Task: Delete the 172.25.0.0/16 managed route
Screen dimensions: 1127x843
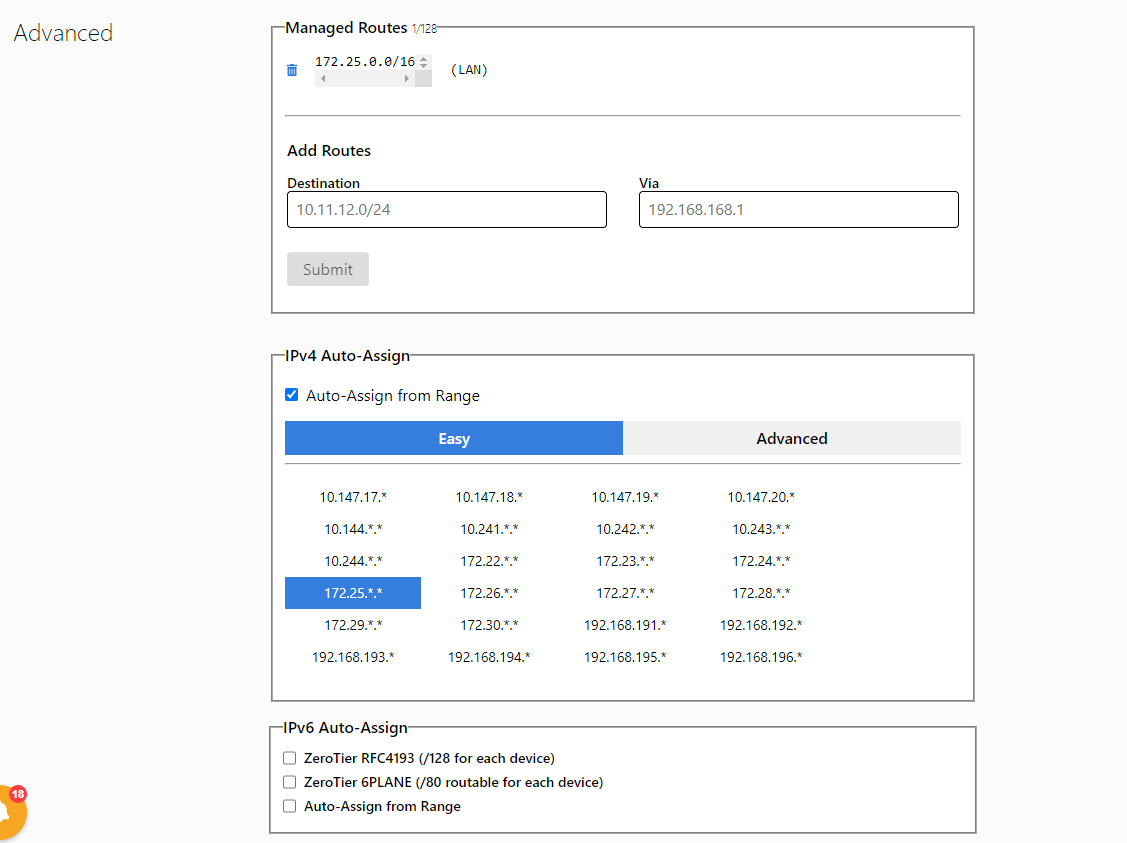Action: 292,70
